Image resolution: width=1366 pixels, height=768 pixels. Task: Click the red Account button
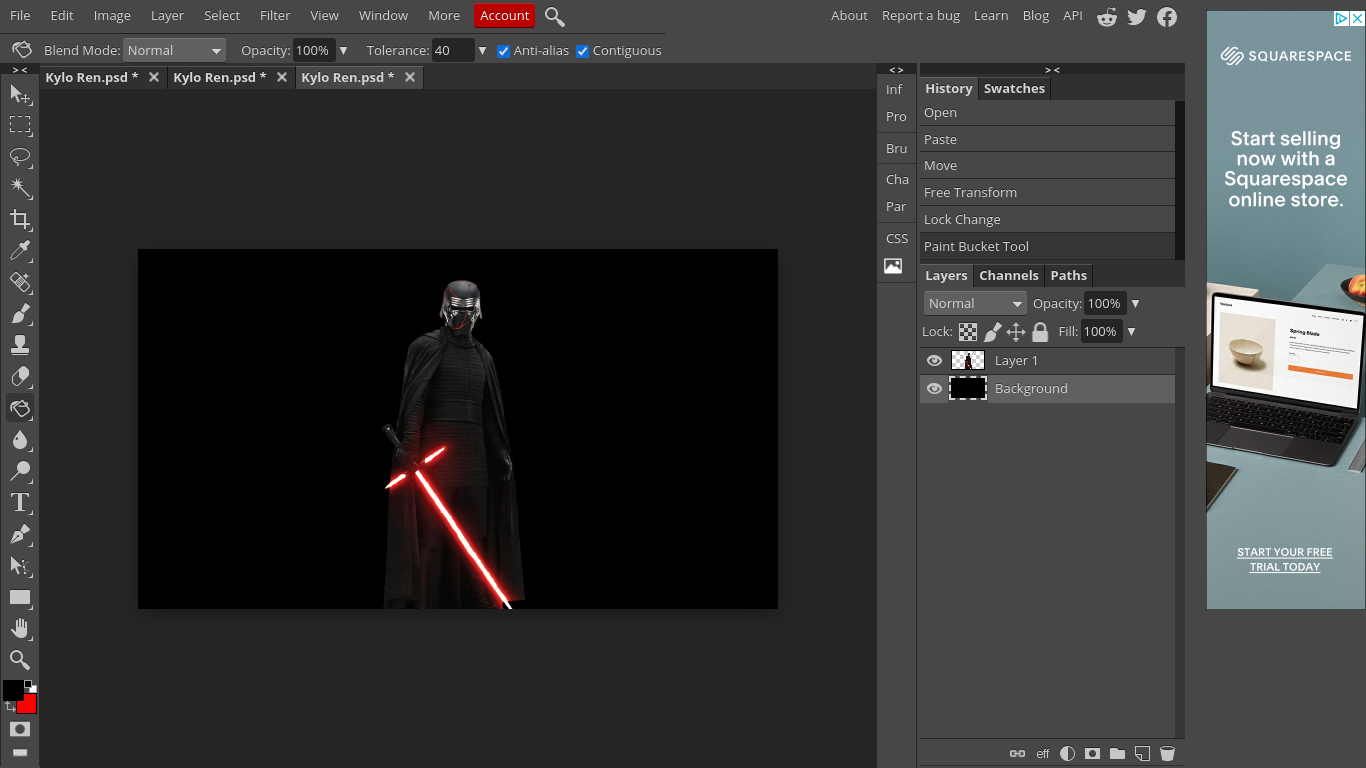tap(504, 16)
